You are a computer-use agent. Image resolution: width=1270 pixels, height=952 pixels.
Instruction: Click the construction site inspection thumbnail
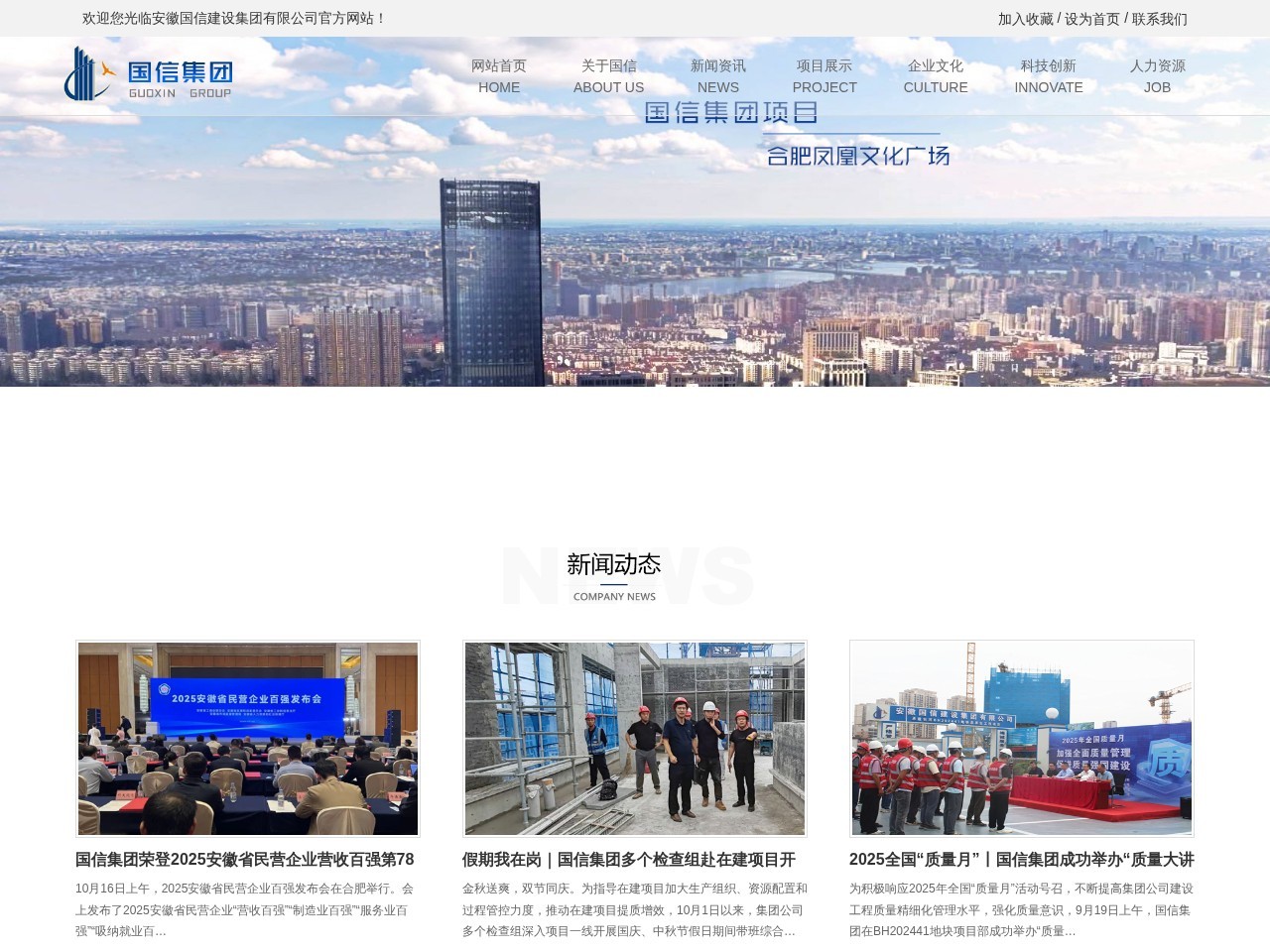633,738
